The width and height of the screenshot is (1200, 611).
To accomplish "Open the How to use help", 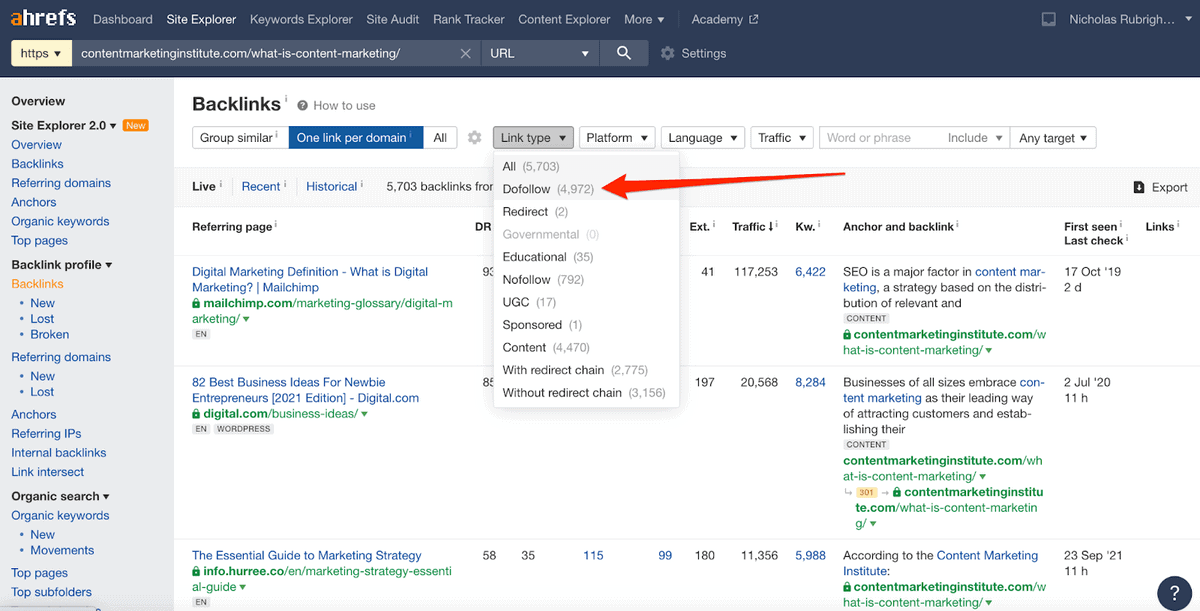I will [x=336, y=105].
